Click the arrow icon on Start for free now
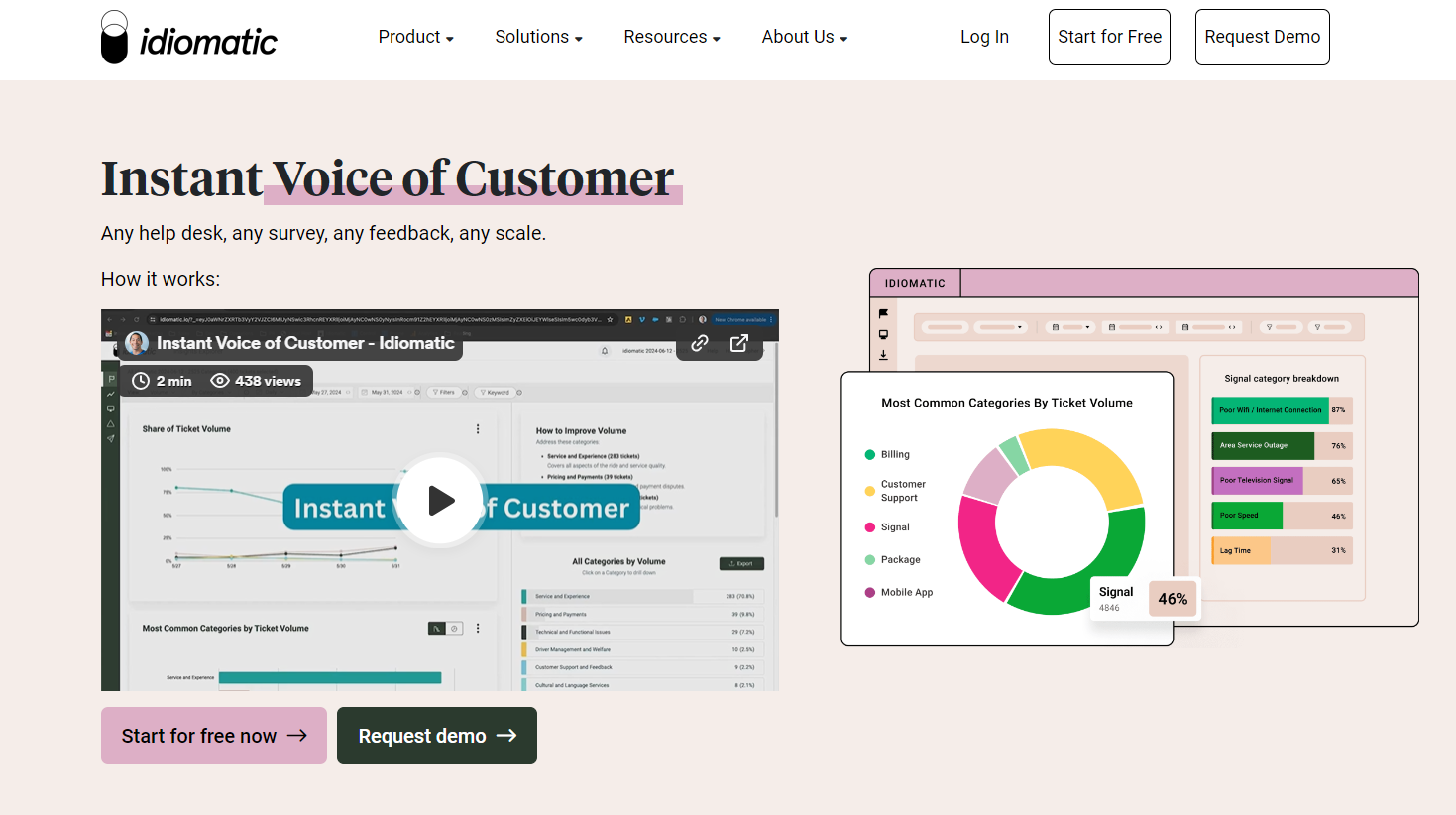1456x815 pixels. tap(297, 736)
